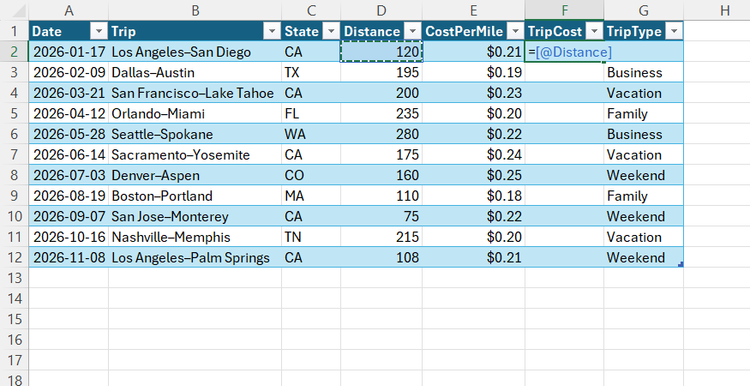This screenshot has height=386, width=750.
Task: Select column H header
Action: pyautogui.click(x=725, y=10)
